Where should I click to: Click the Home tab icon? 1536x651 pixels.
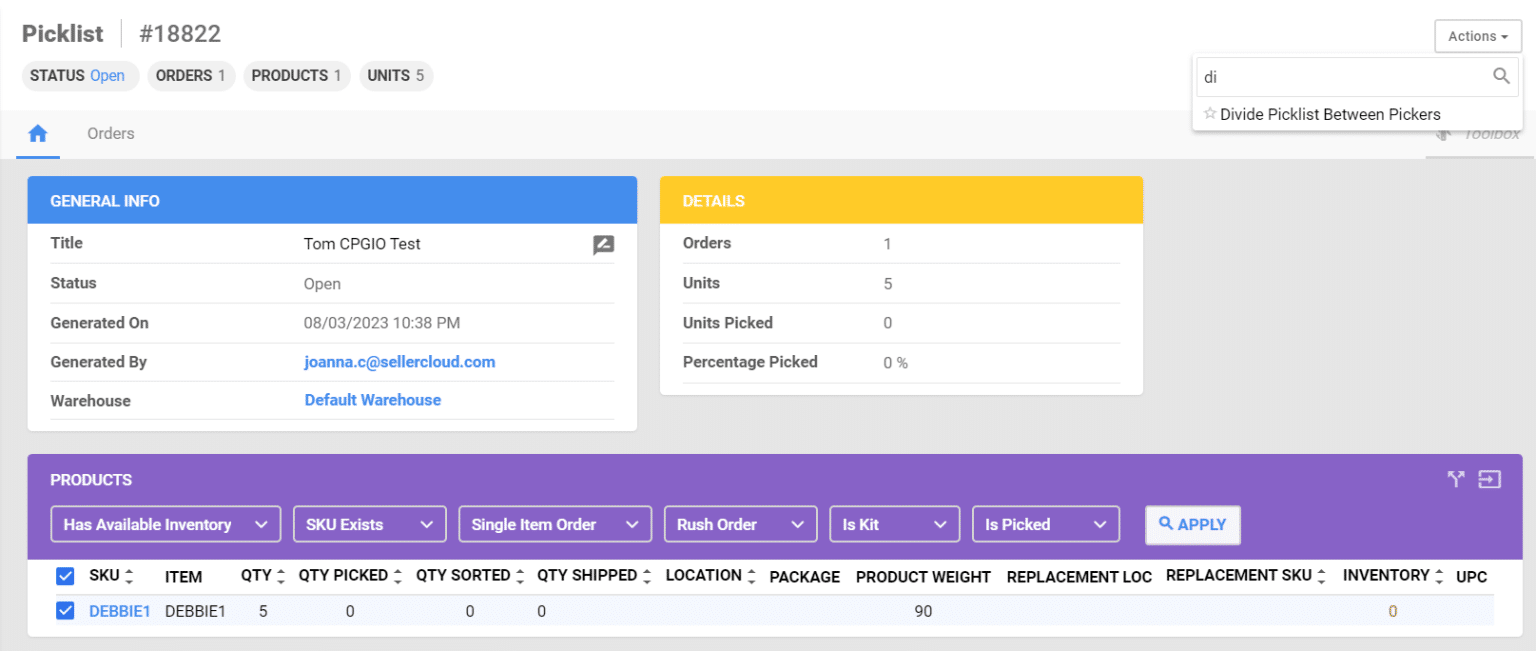coord(37,131)
